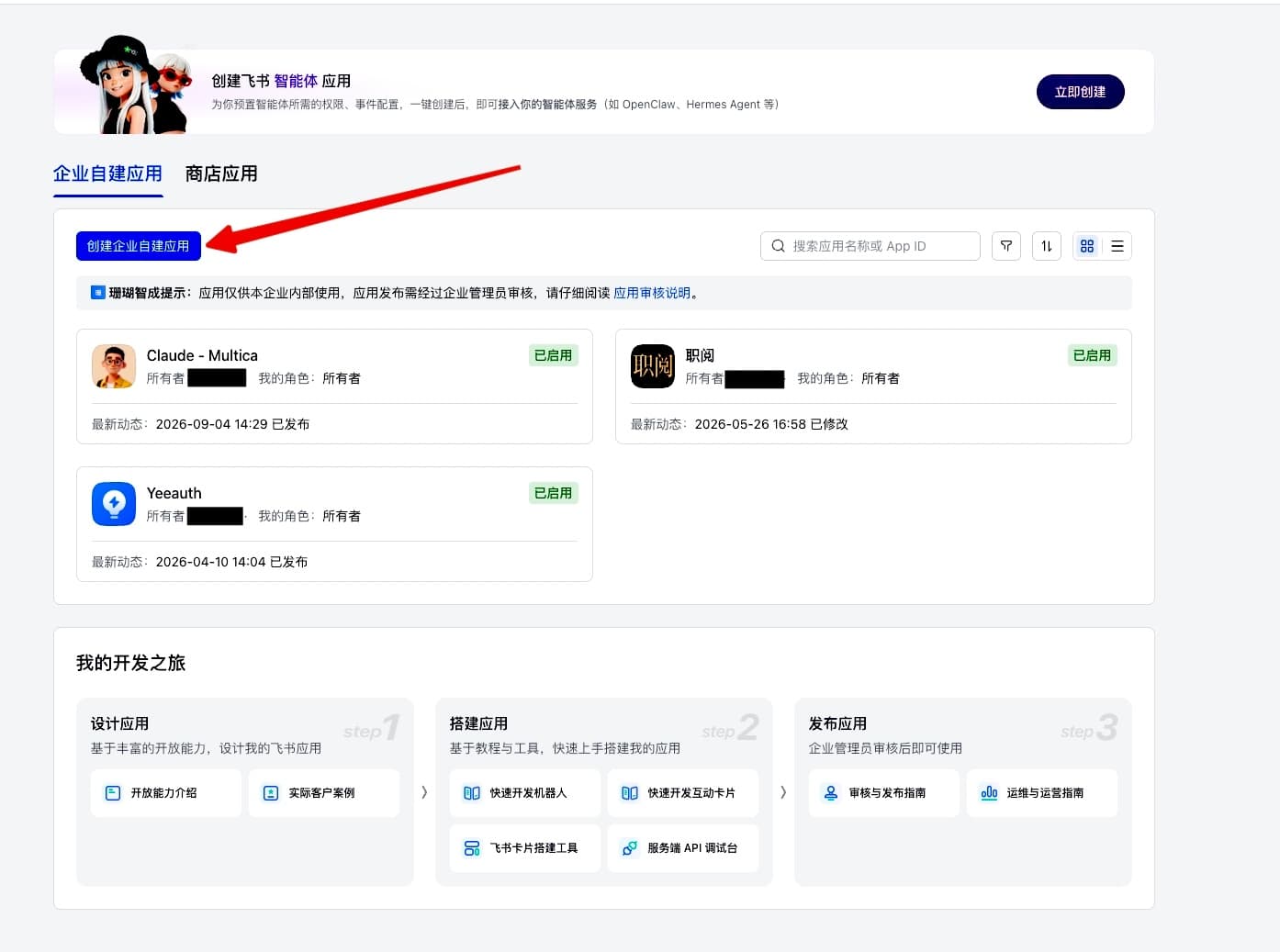The width and height of the screenshot is (1280, 952).
Task: Click the 我的开发之旅 heading
Action: pyautogui.click(x=130, y=663)
